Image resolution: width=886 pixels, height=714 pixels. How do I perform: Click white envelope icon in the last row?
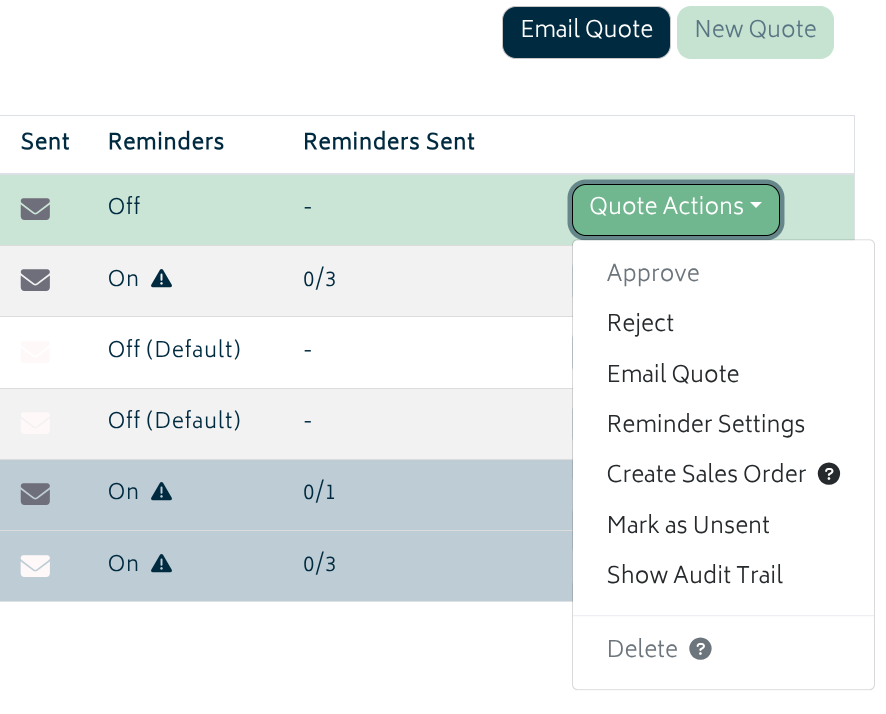point(35,565)
